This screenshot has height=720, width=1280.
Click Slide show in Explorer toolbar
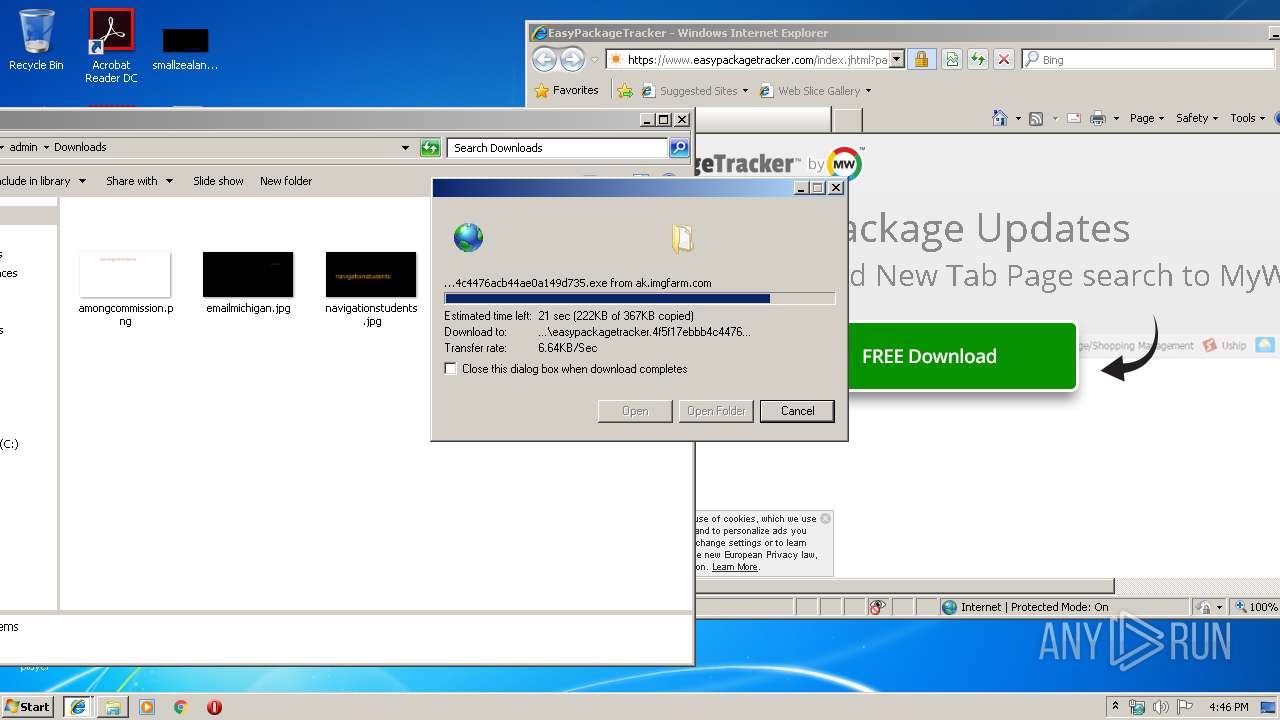tap(218, 181)
